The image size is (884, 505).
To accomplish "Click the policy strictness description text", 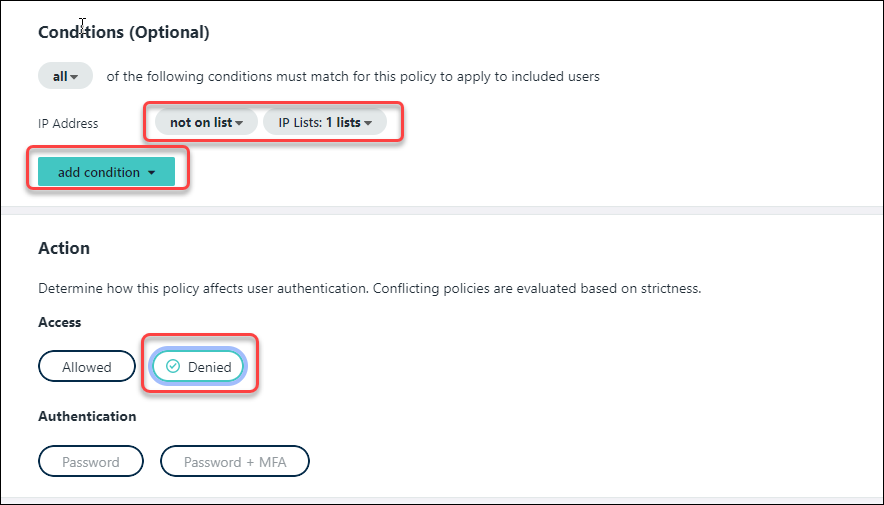I will 370,289.
